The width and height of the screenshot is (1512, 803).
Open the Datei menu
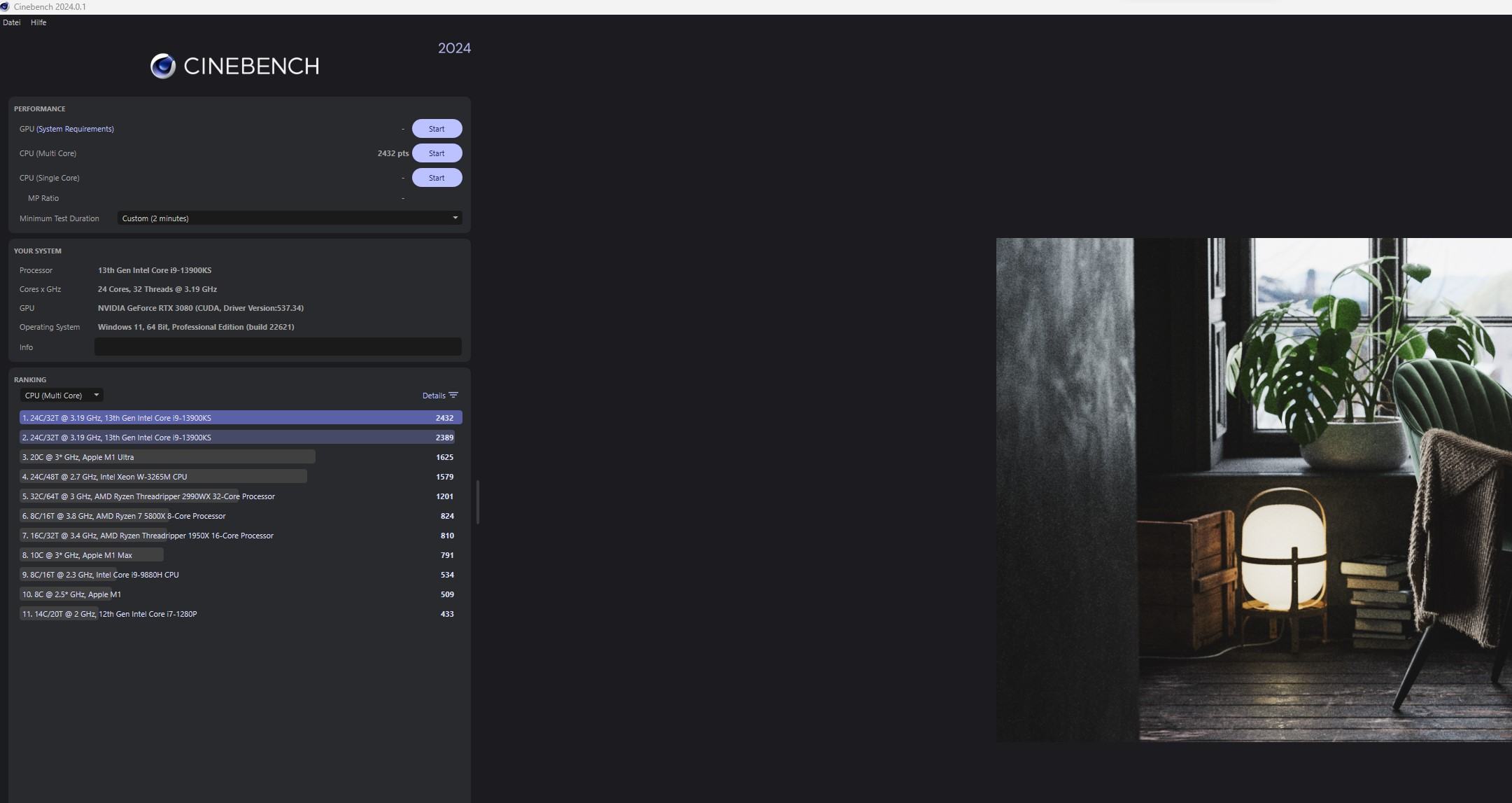pos(11,22)
